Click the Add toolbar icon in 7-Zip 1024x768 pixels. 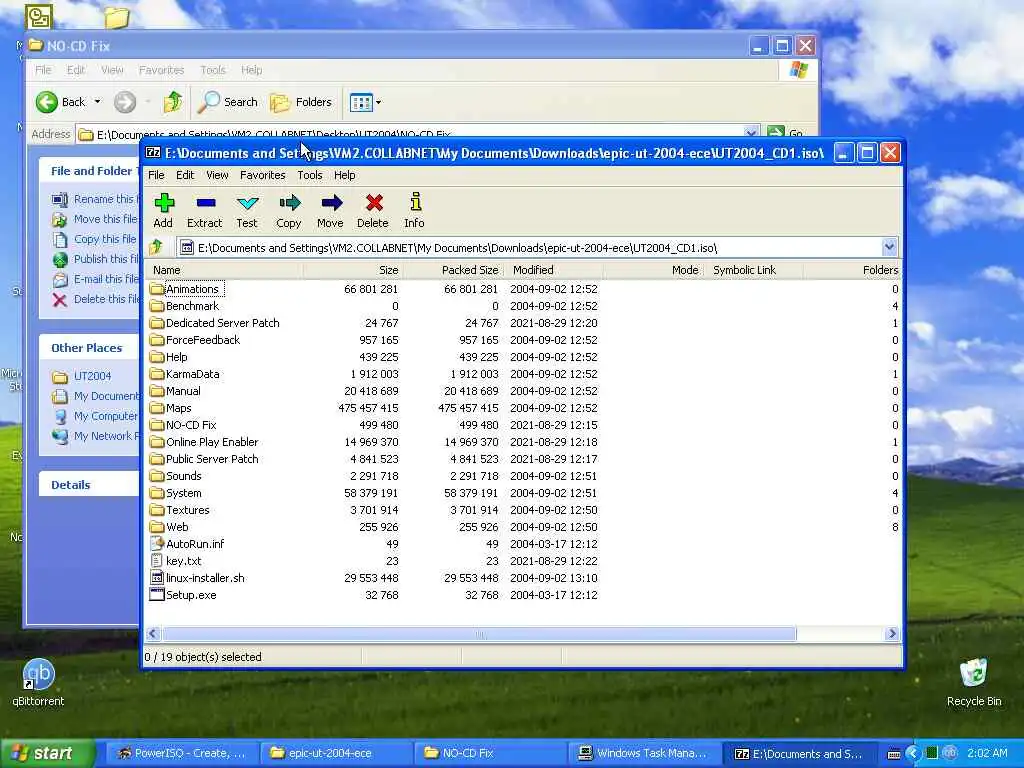click(x=163, y=210)
